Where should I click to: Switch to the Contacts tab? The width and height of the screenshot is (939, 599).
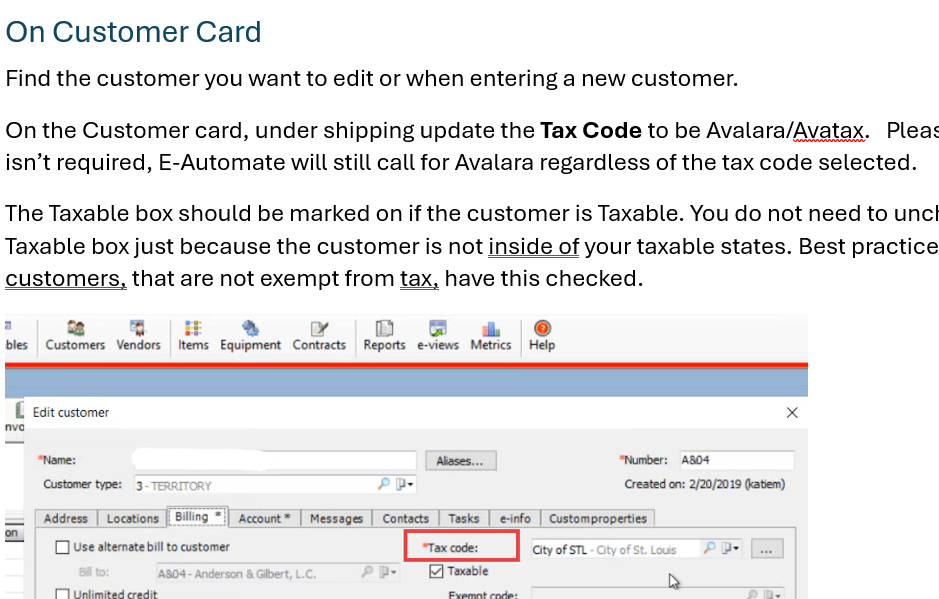(405, 518)
